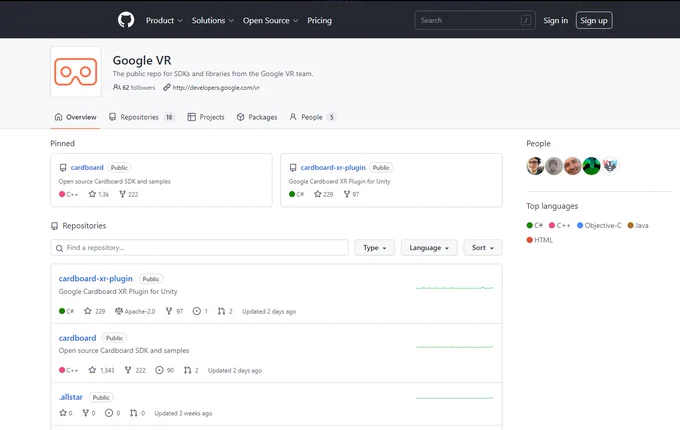Open the Sort dropdown
The width and height of the screenshot is (680, 430).
click(x=483, y=248)
